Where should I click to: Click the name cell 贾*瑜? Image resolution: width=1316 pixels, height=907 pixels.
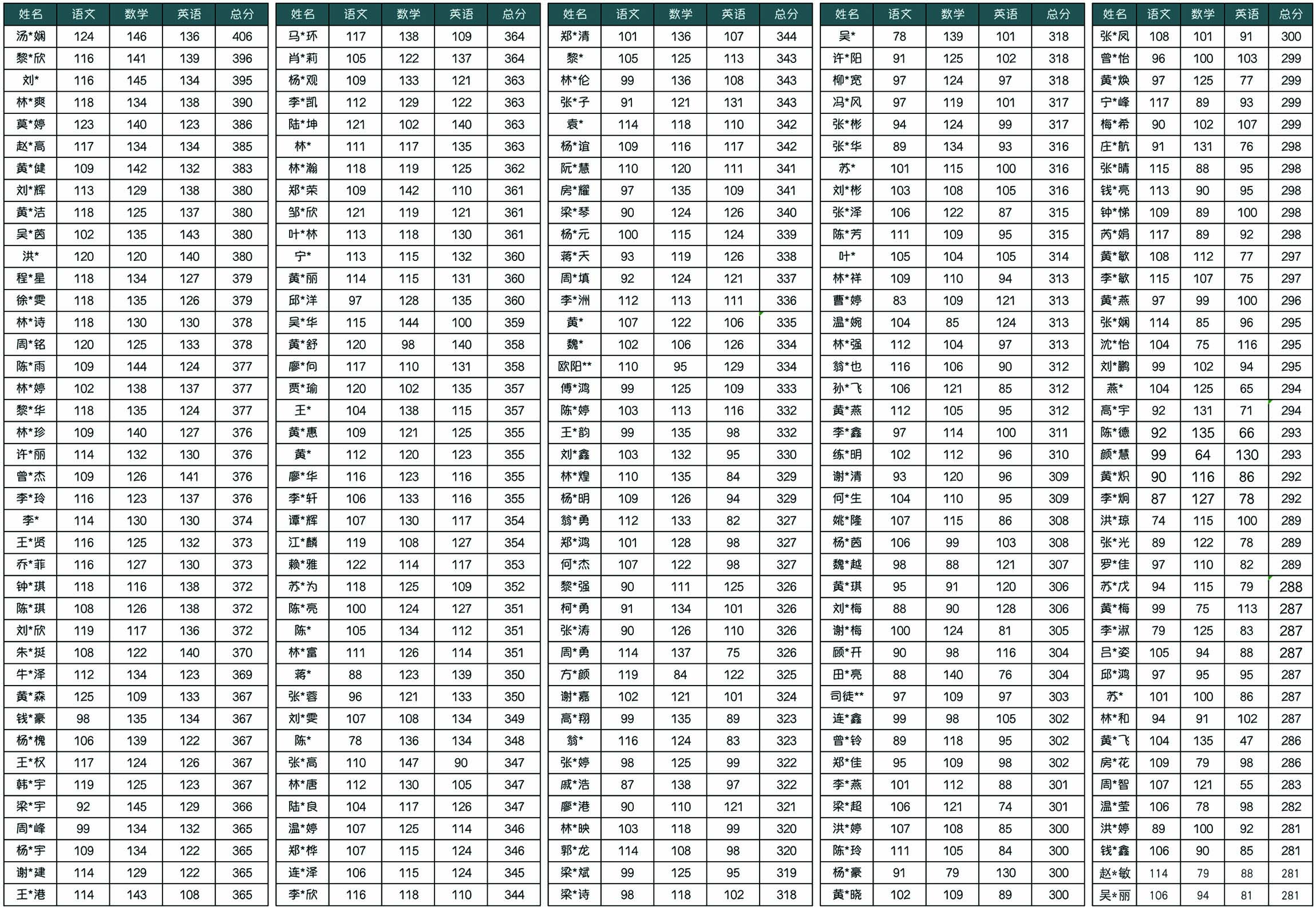[x=303, y=389]
